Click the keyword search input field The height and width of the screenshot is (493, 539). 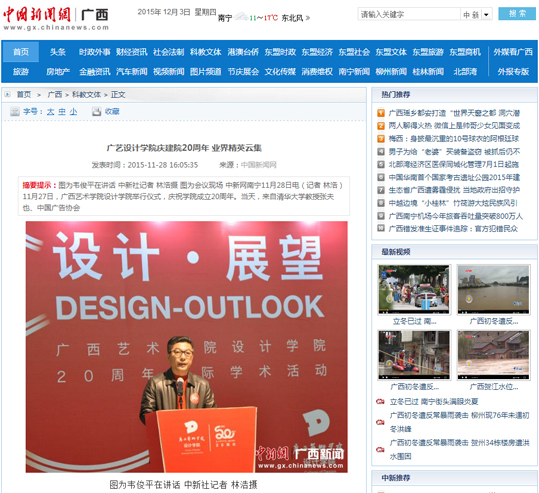point(409,14)
